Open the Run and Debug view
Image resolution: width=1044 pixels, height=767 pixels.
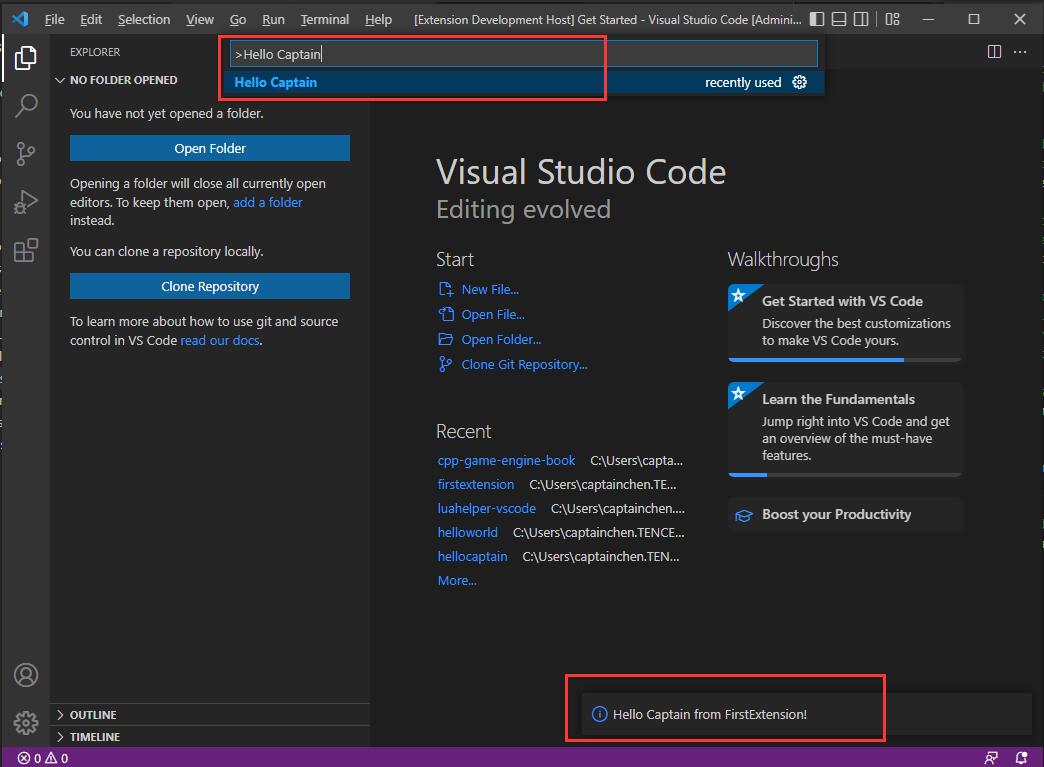pos(25,202)
